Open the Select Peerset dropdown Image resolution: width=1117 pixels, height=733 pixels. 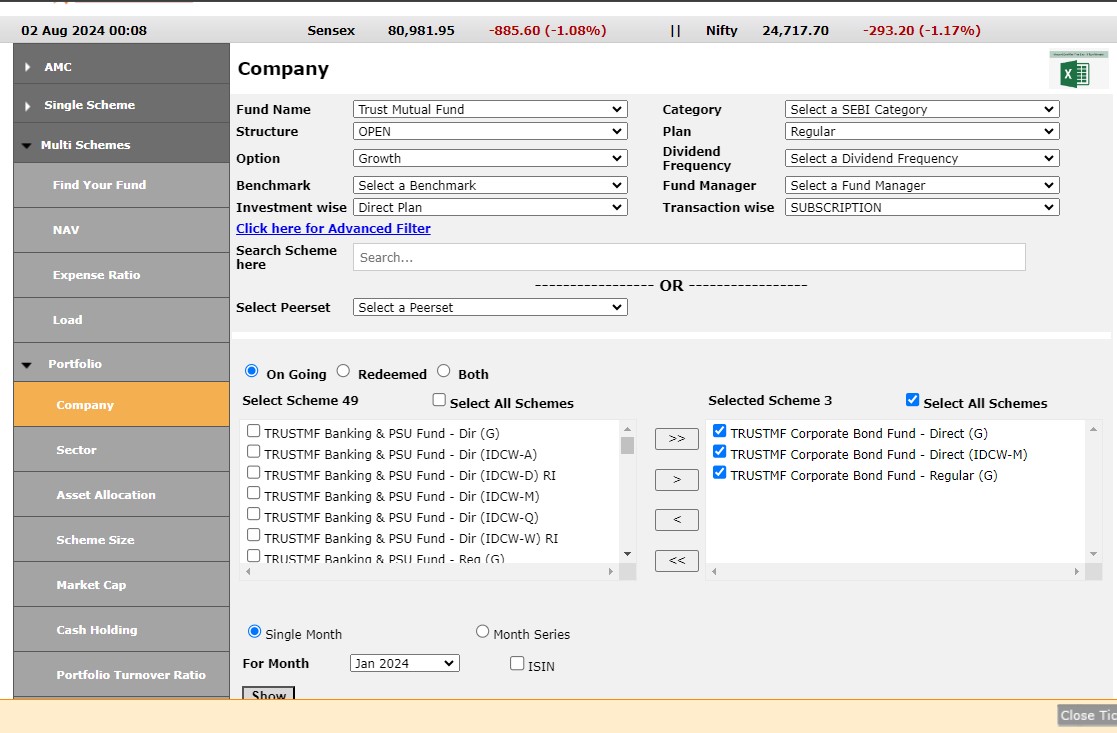click(x=490, y=307)
